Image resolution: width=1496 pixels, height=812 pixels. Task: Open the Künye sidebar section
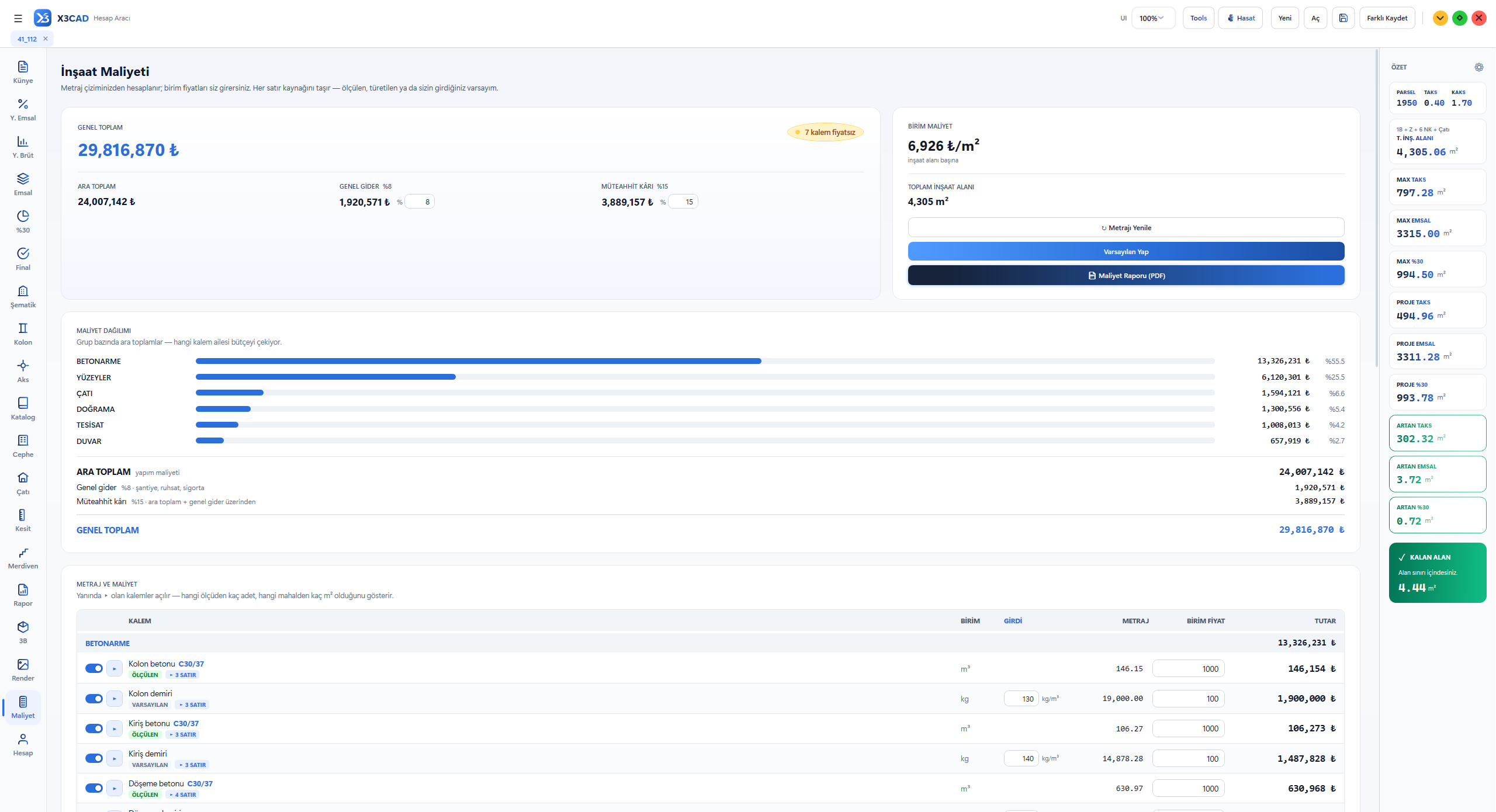23,72
